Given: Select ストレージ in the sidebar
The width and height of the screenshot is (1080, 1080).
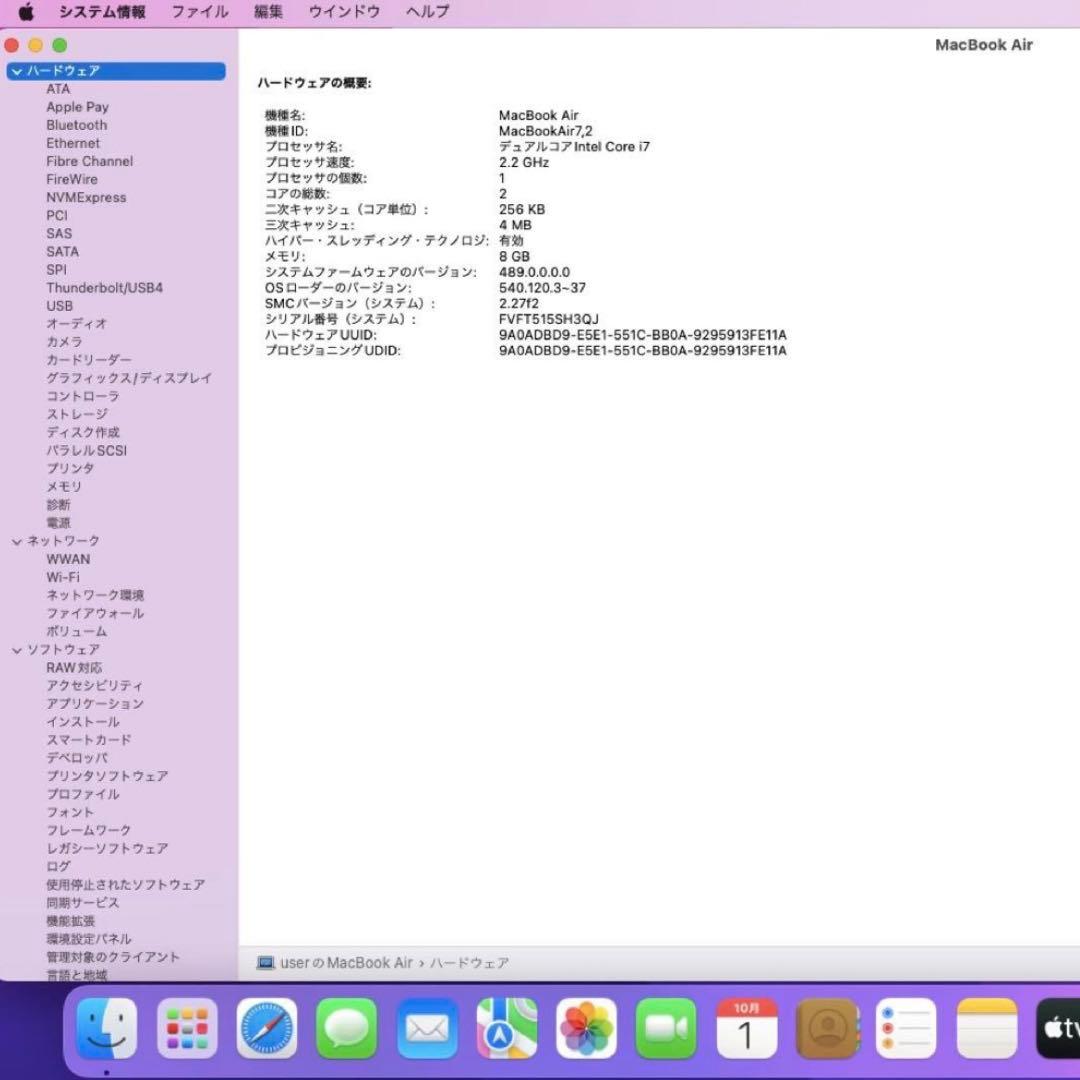Looking at the screenshot, I should (x=80, y=413).
